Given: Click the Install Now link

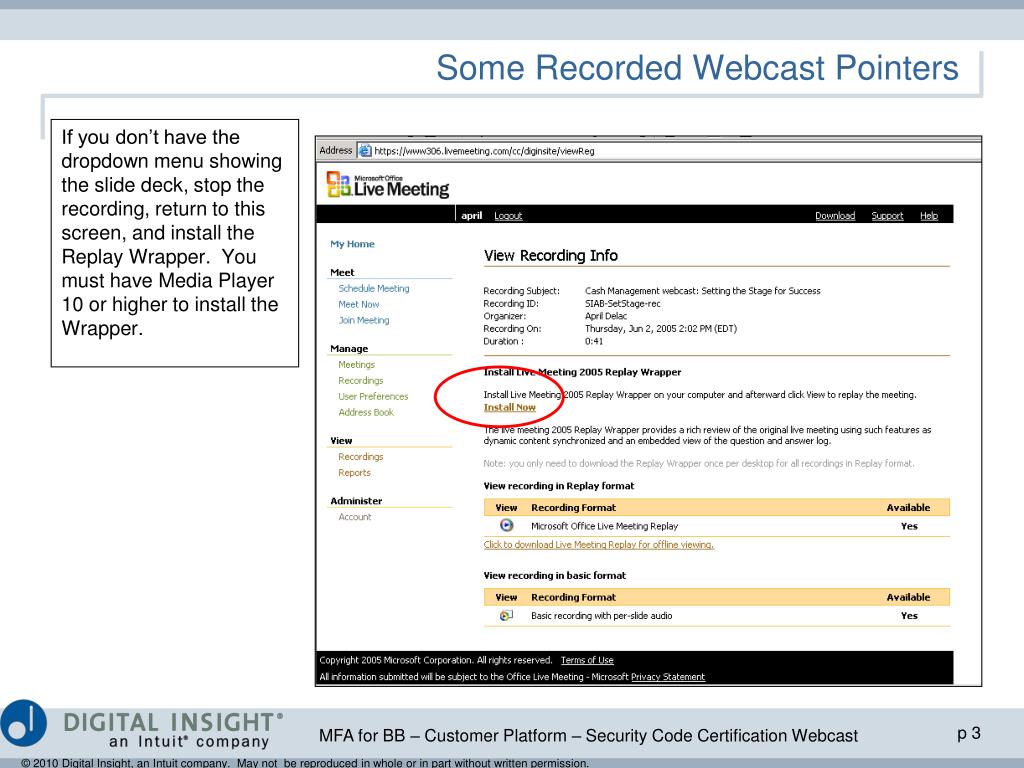Looking at the screenshot, I should [509, 407].
